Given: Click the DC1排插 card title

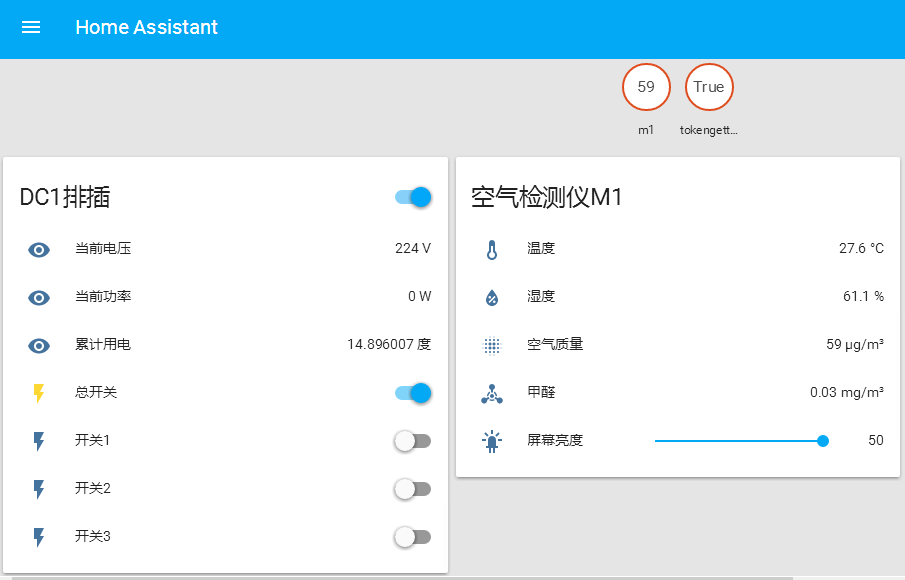Looking at the screenshot, I should [x=65, y=197].
